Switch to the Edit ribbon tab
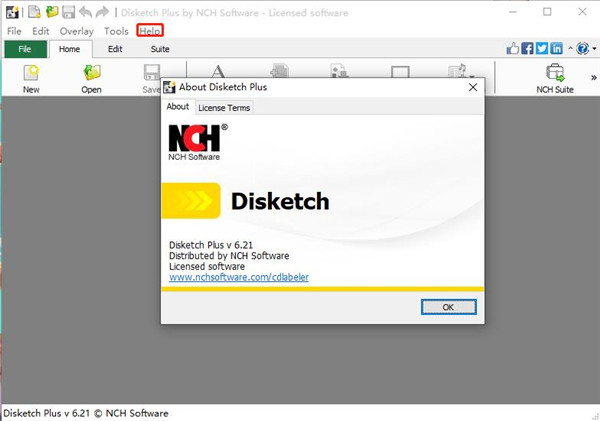The image size is (600, 421). pos(115,49)
